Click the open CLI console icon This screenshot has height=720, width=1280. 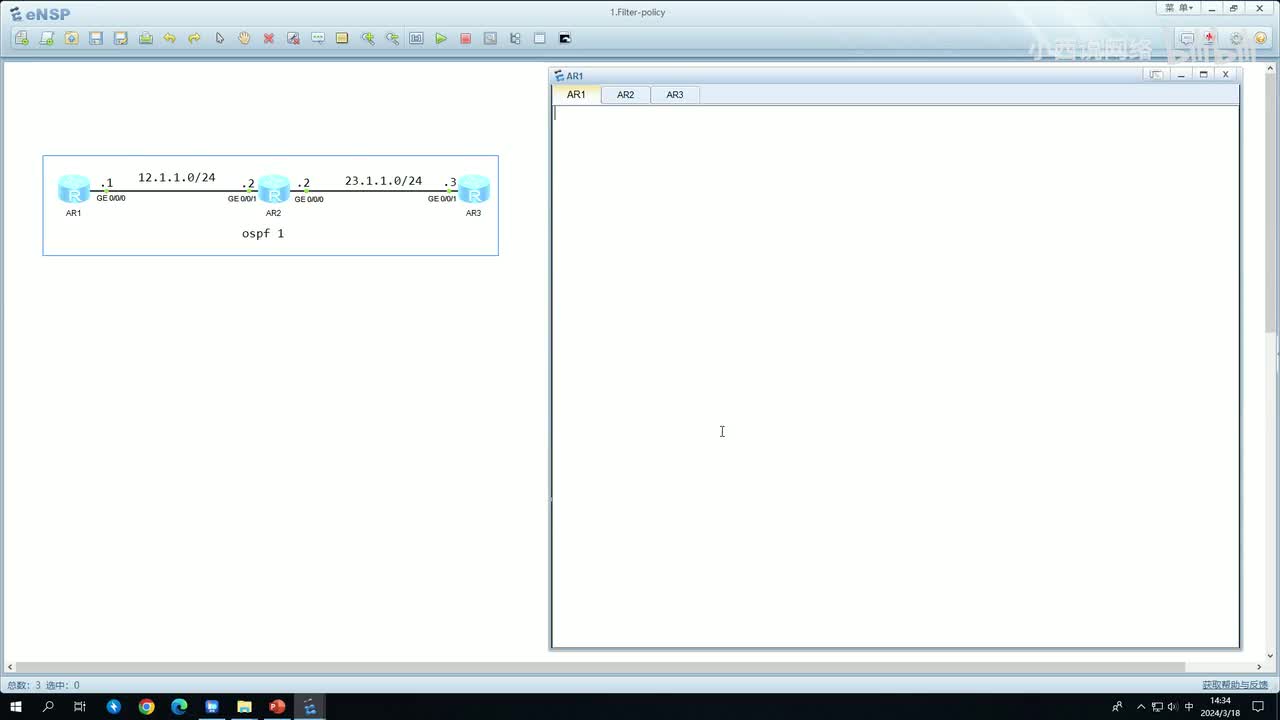(x=565, y=38)
